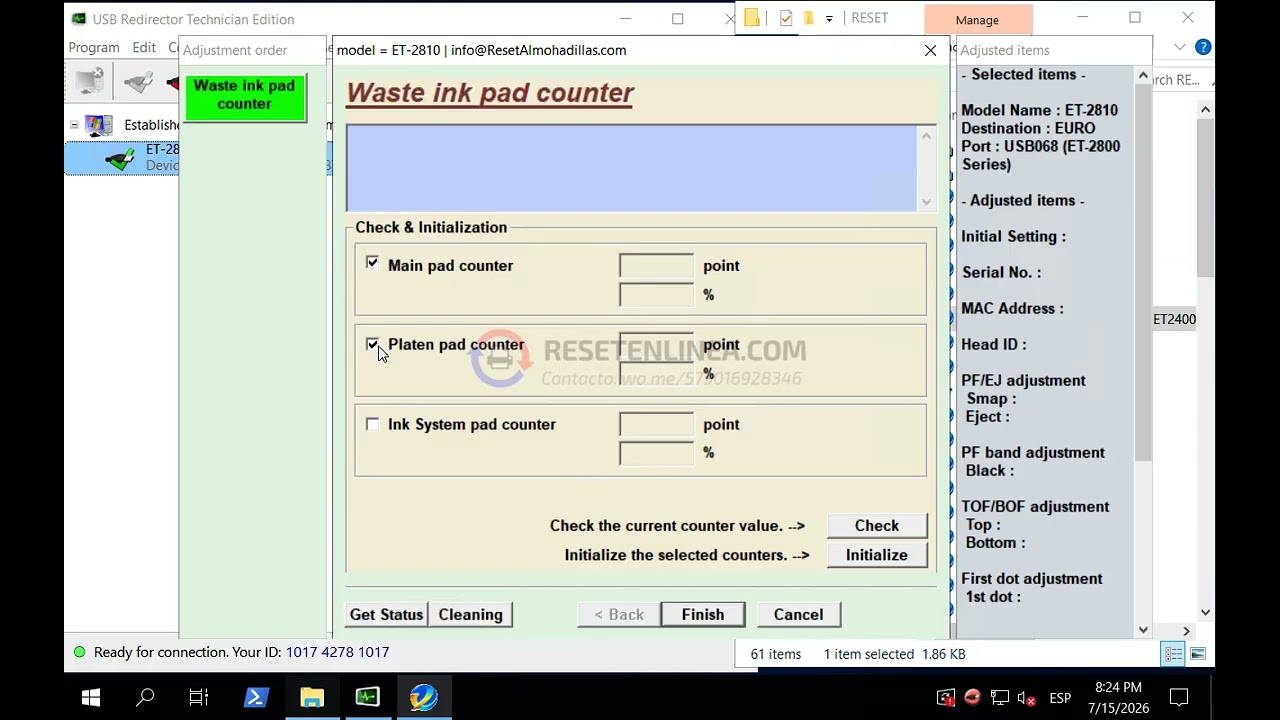Image resolution: width=1280 pixels, height=720 pixels.
Task: Enable the Ink System pad counter checkbox
Action: click(x=373, y=424)
